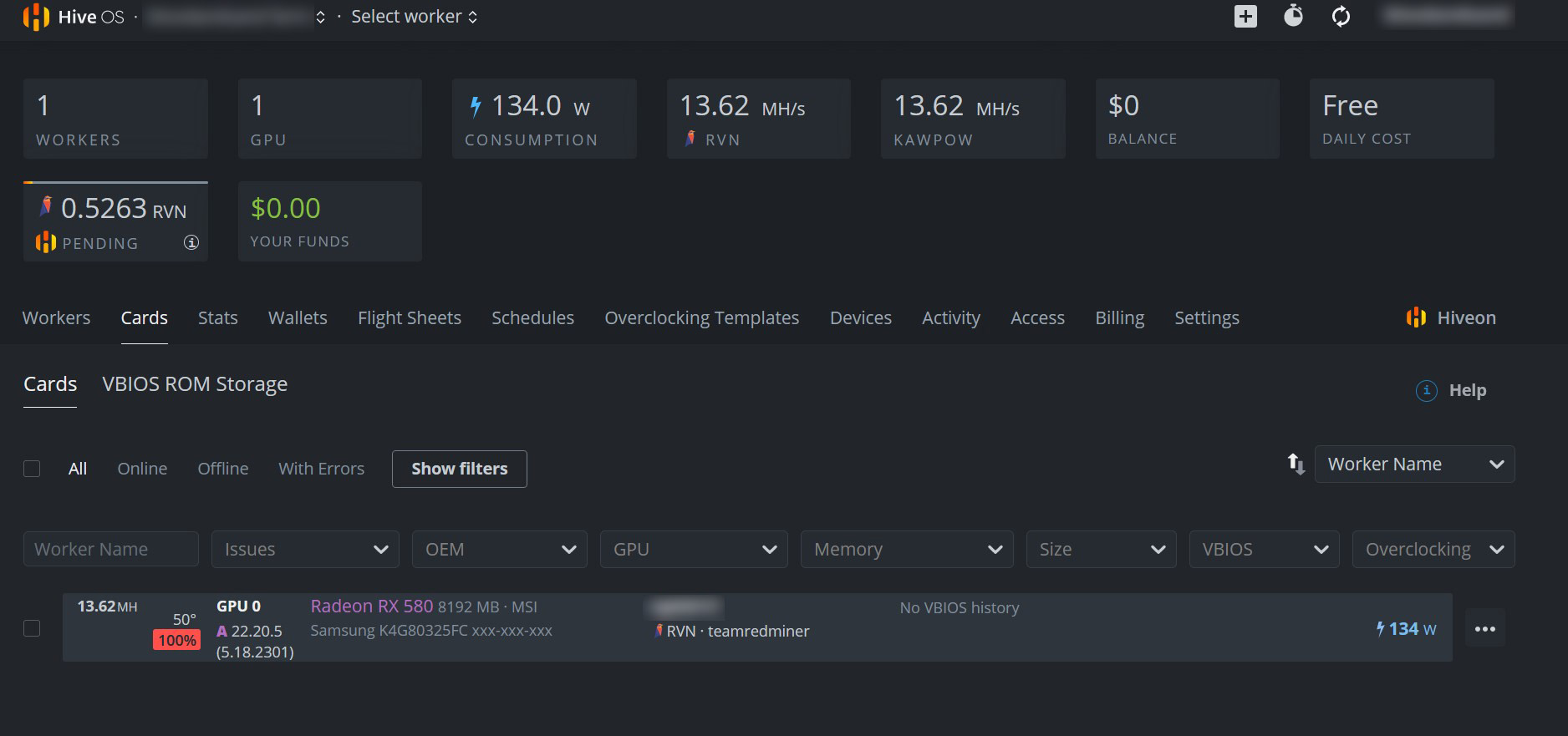Select the main Cards tab
The image size is (1568, 736).
(x=145, y=317)
